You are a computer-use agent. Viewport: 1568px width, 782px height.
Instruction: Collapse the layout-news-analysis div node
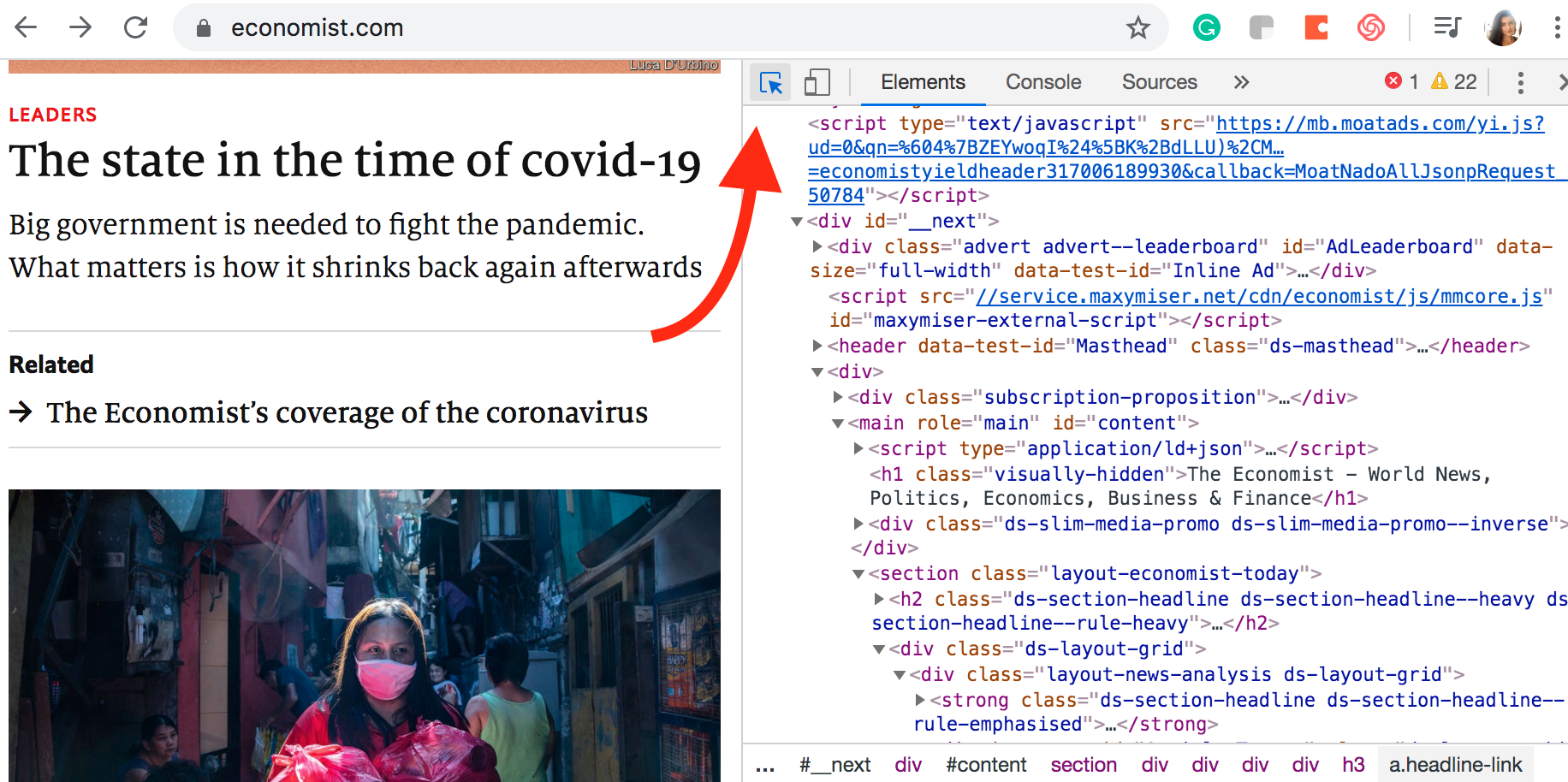[x=900, y=675]
